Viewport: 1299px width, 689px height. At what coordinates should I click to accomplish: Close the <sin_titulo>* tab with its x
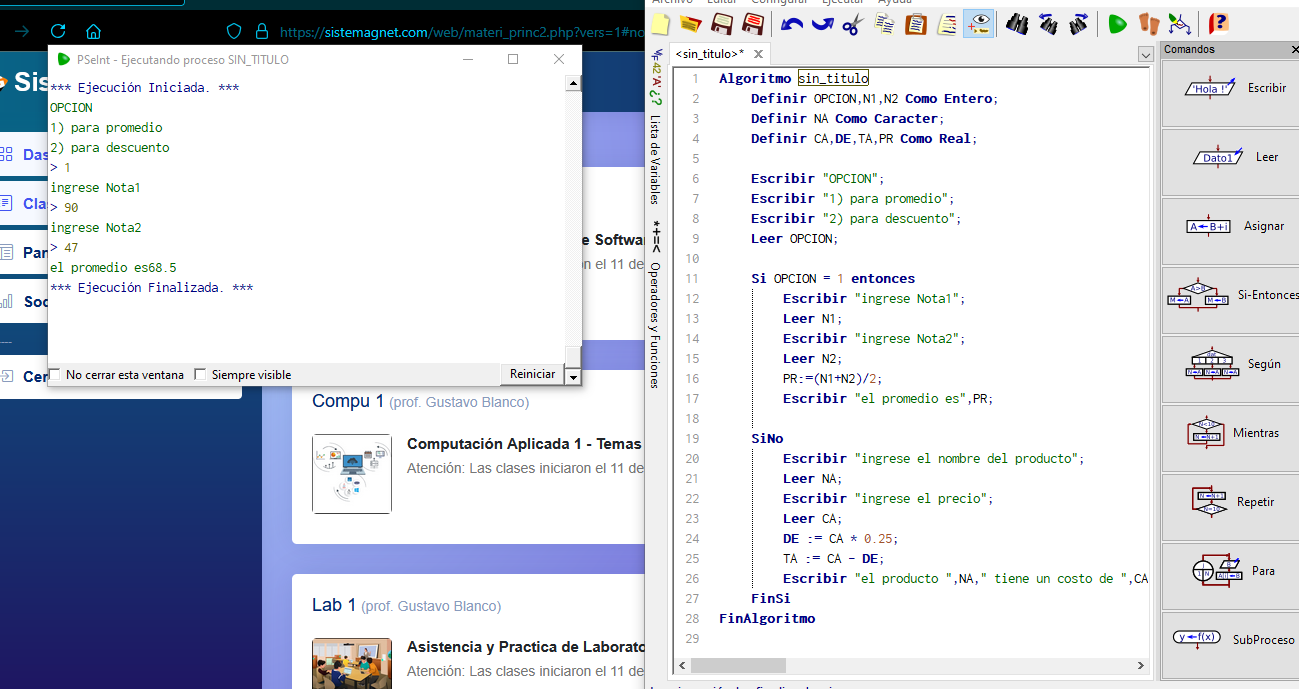758,54
